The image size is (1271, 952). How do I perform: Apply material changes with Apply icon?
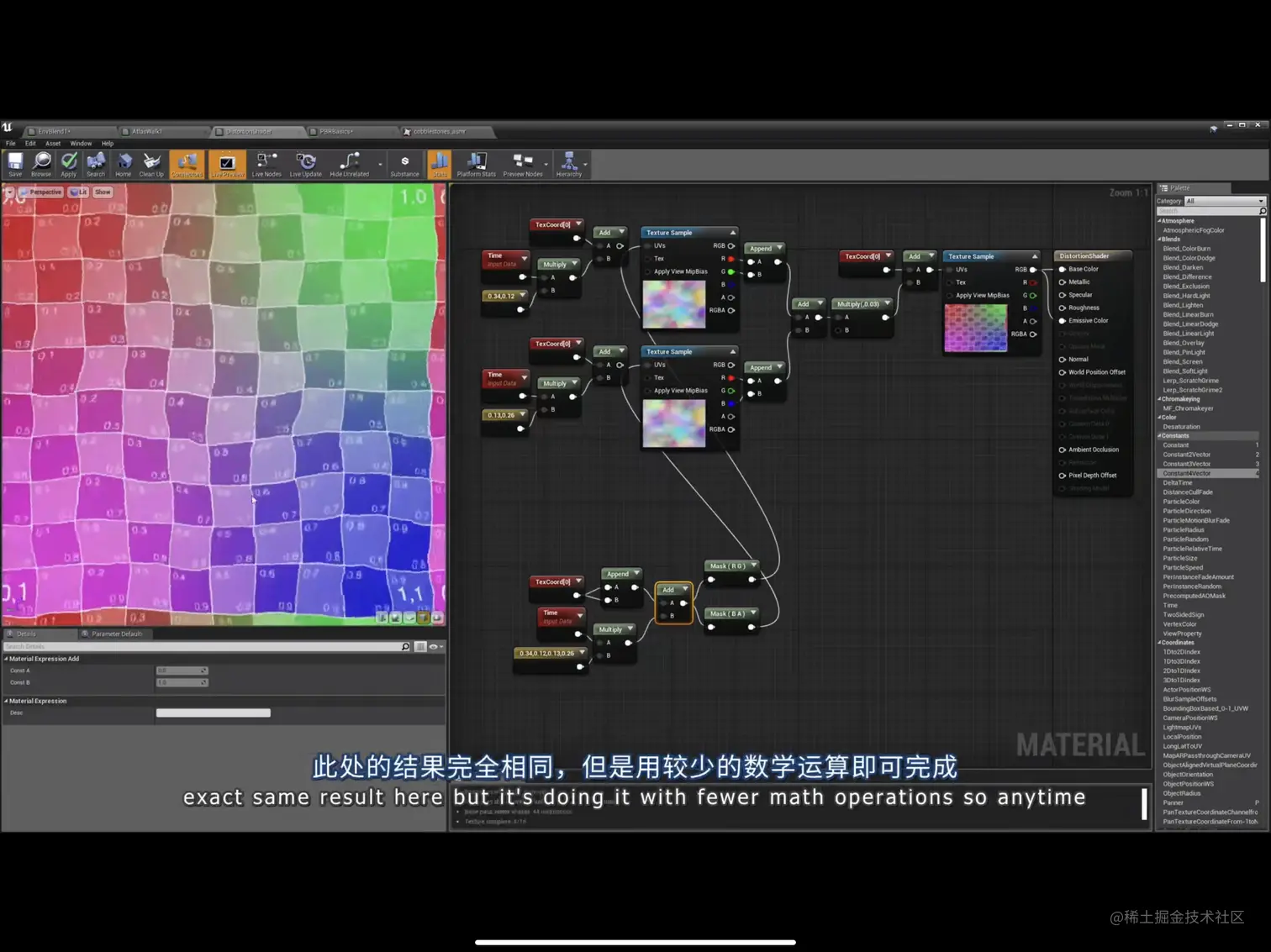tap(69, 164)
